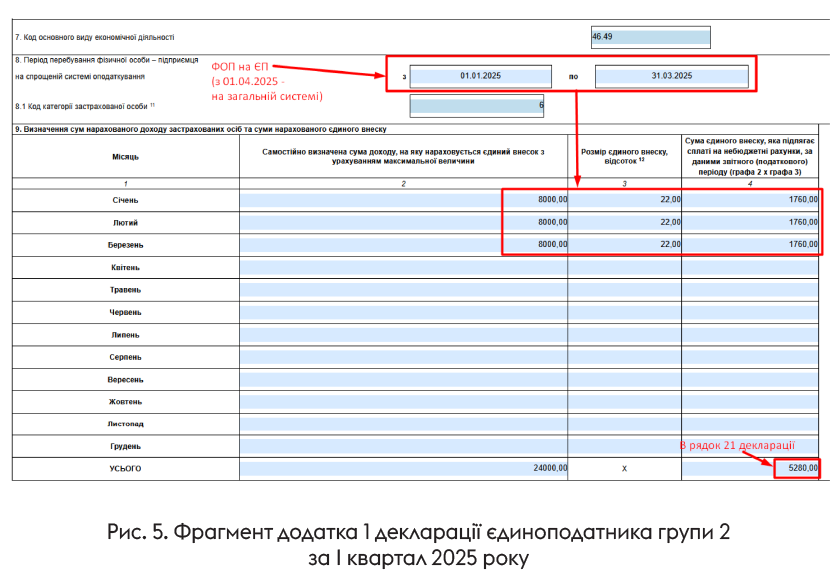
Task: Click the empty Липень contribution rate cell
Action: point(625,335)
